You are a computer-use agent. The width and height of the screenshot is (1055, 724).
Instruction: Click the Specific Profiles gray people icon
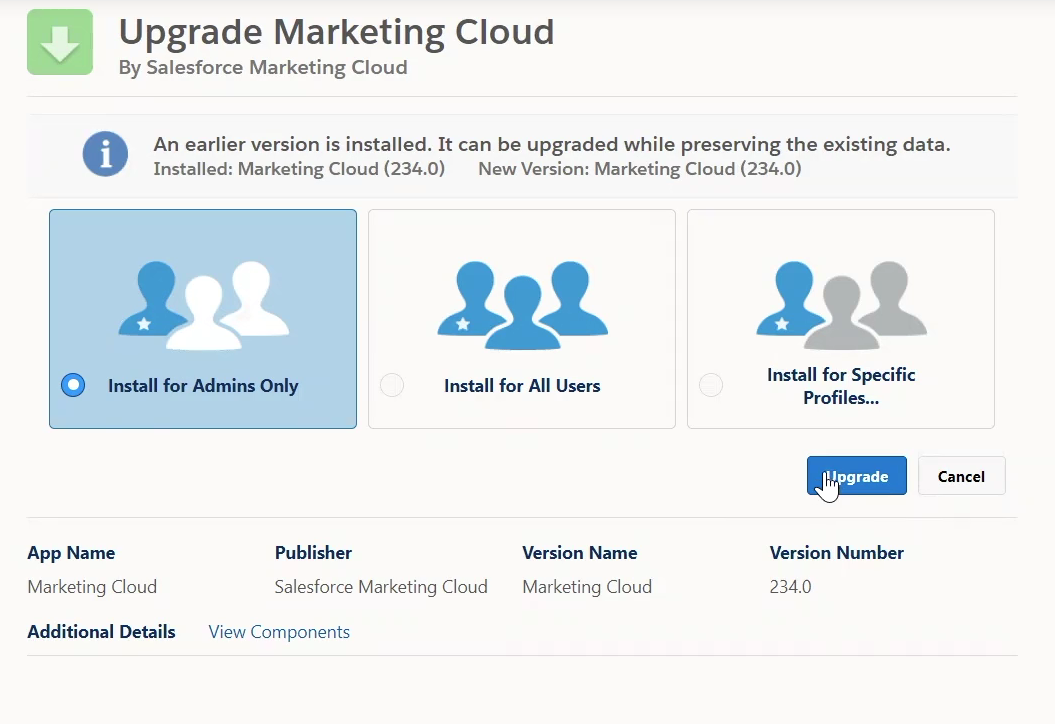[x=842, y=305]
